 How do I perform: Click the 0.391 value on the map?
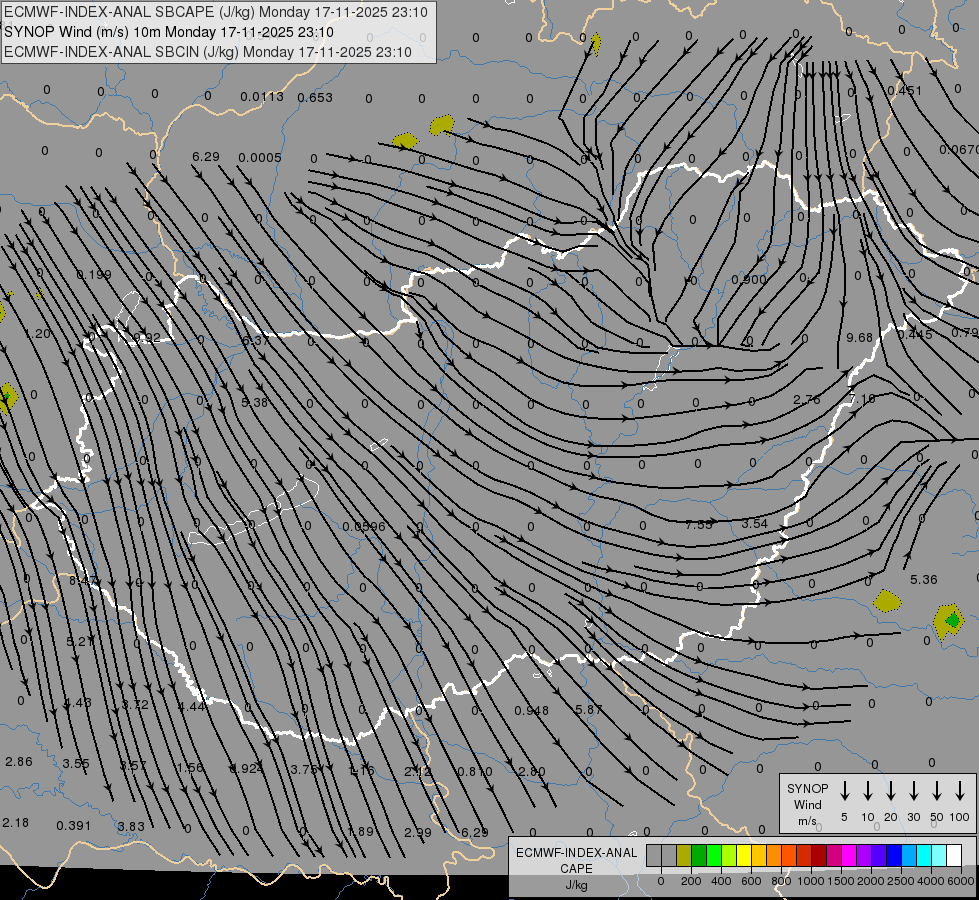[74, 826]
